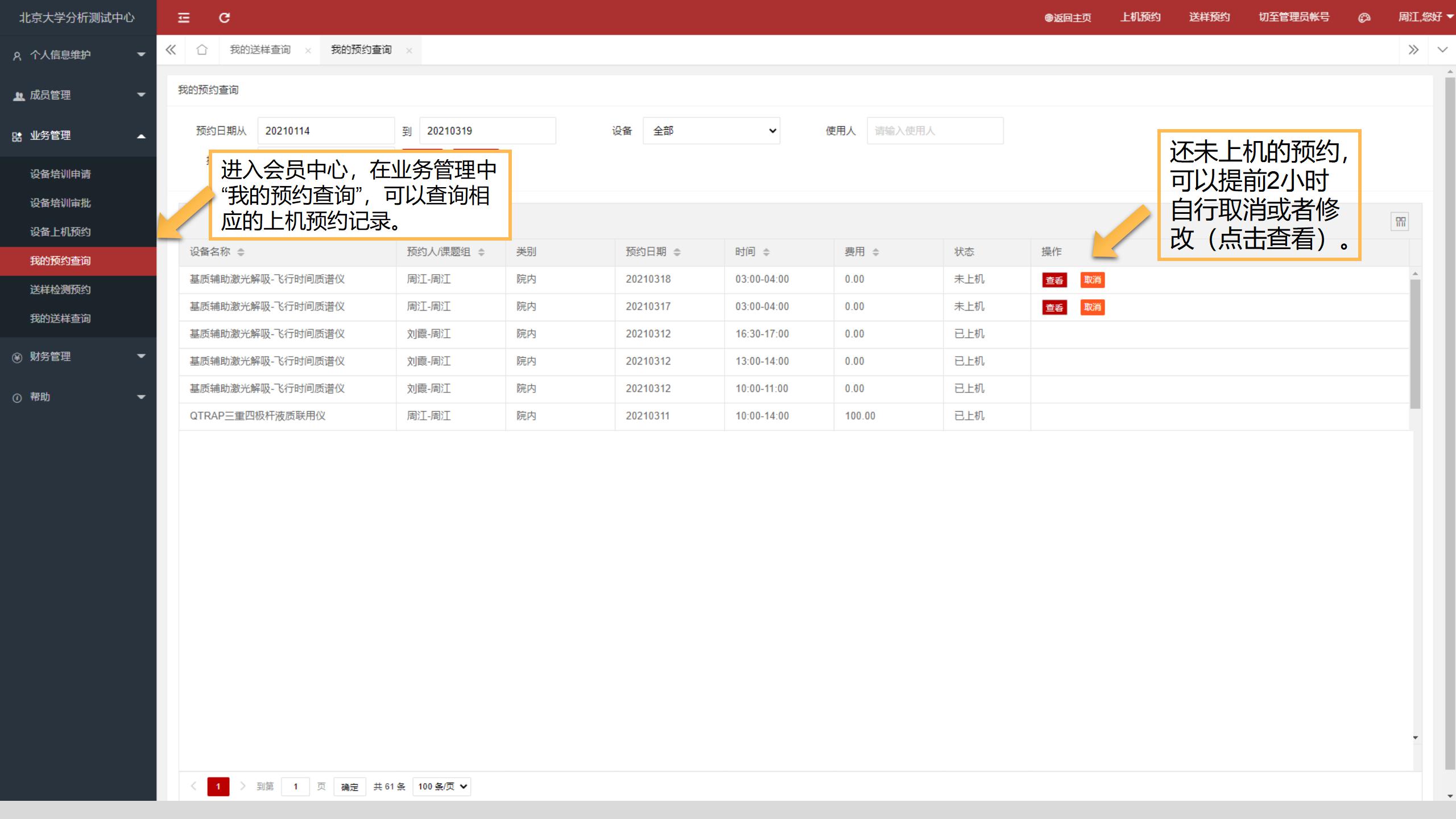Open the tab options chevron dropdown

pyautogui.click(x=1442, y=50)
